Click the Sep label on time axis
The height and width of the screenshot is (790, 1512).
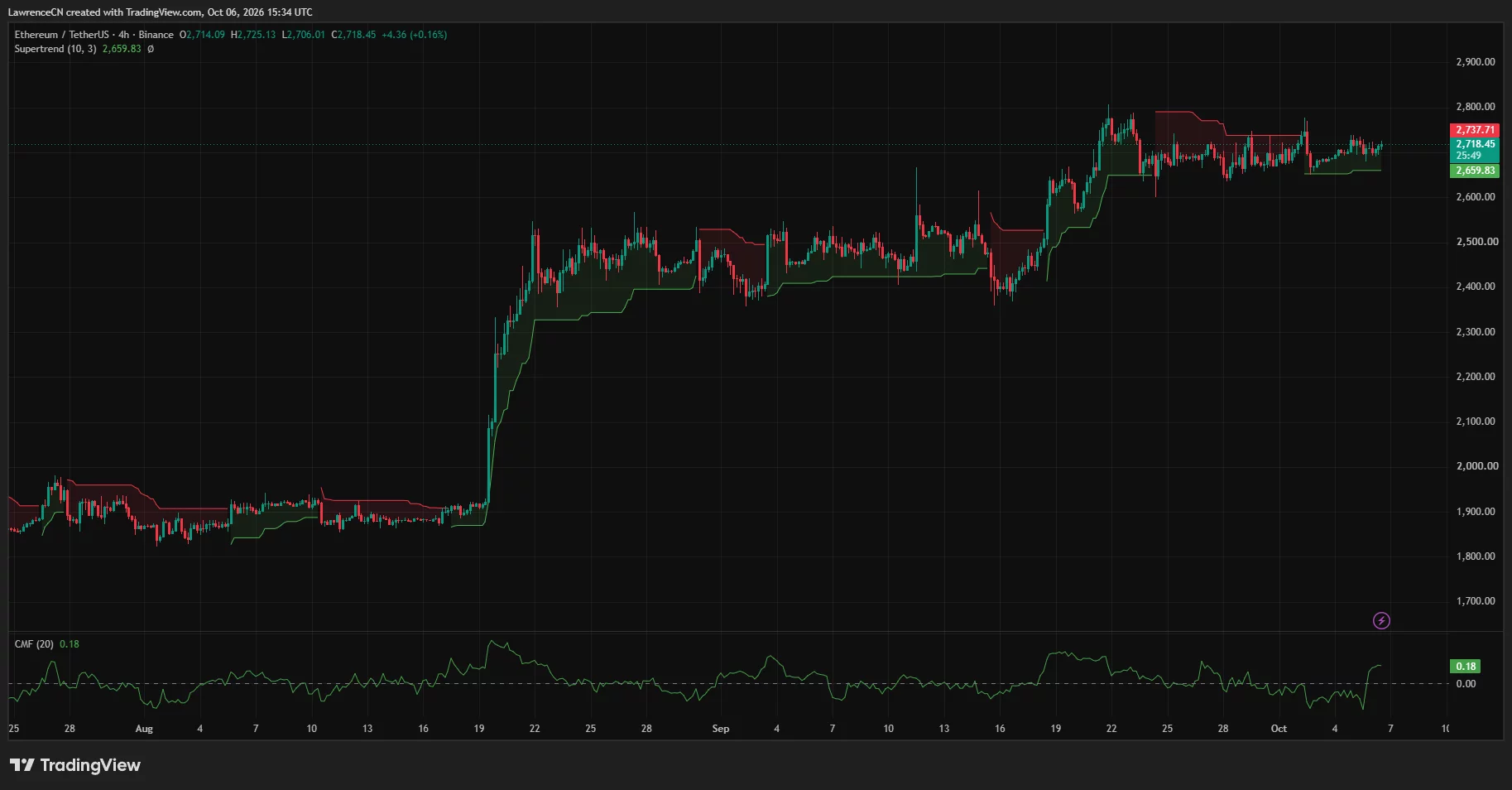(721, 729)
